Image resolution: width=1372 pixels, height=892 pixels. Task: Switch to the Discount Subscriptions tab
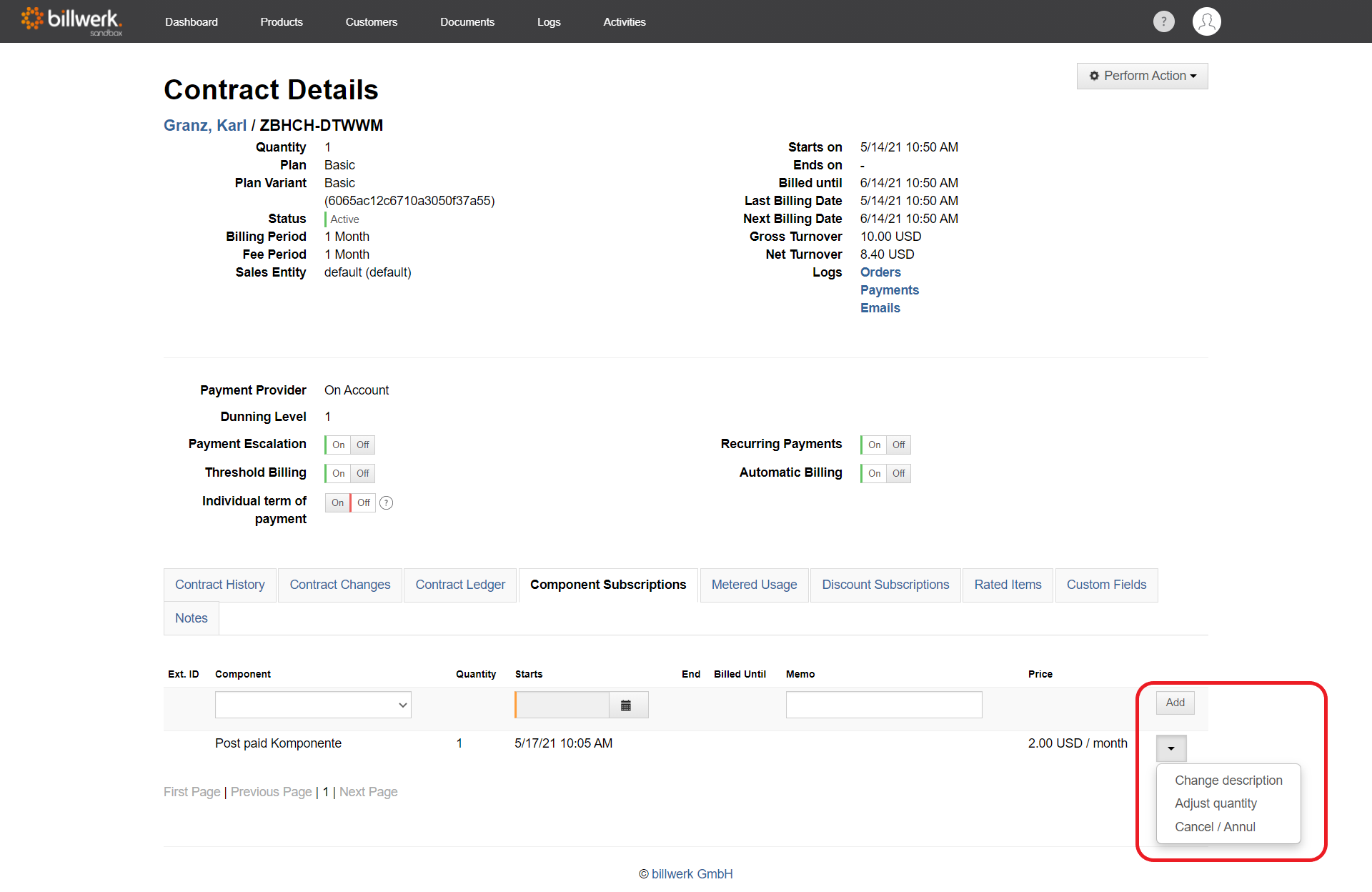[x=885, y=585]
